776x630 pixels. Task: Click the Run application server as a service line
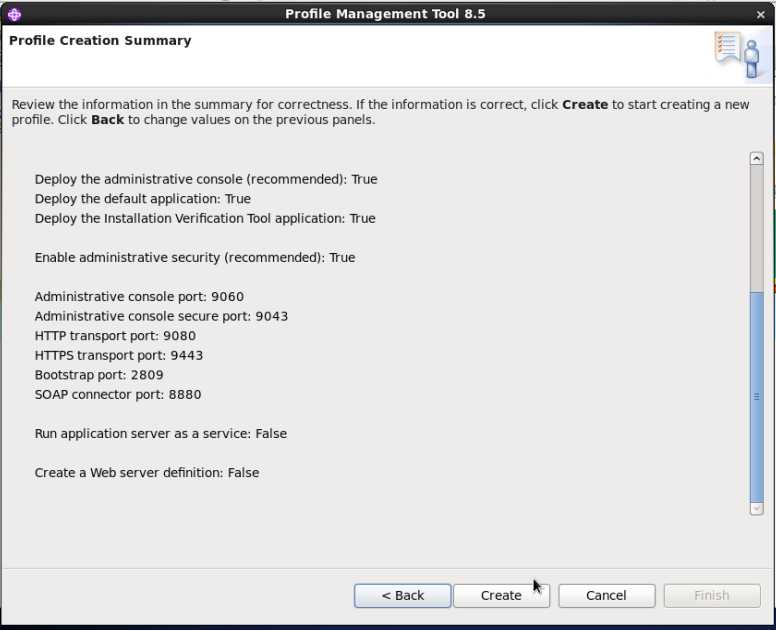click(x=161, y=434)
